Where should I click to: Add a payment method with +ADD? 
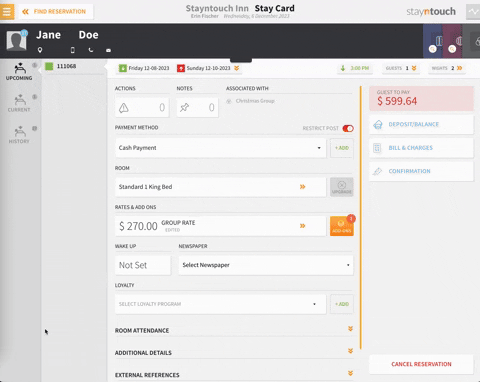(342, 148)
